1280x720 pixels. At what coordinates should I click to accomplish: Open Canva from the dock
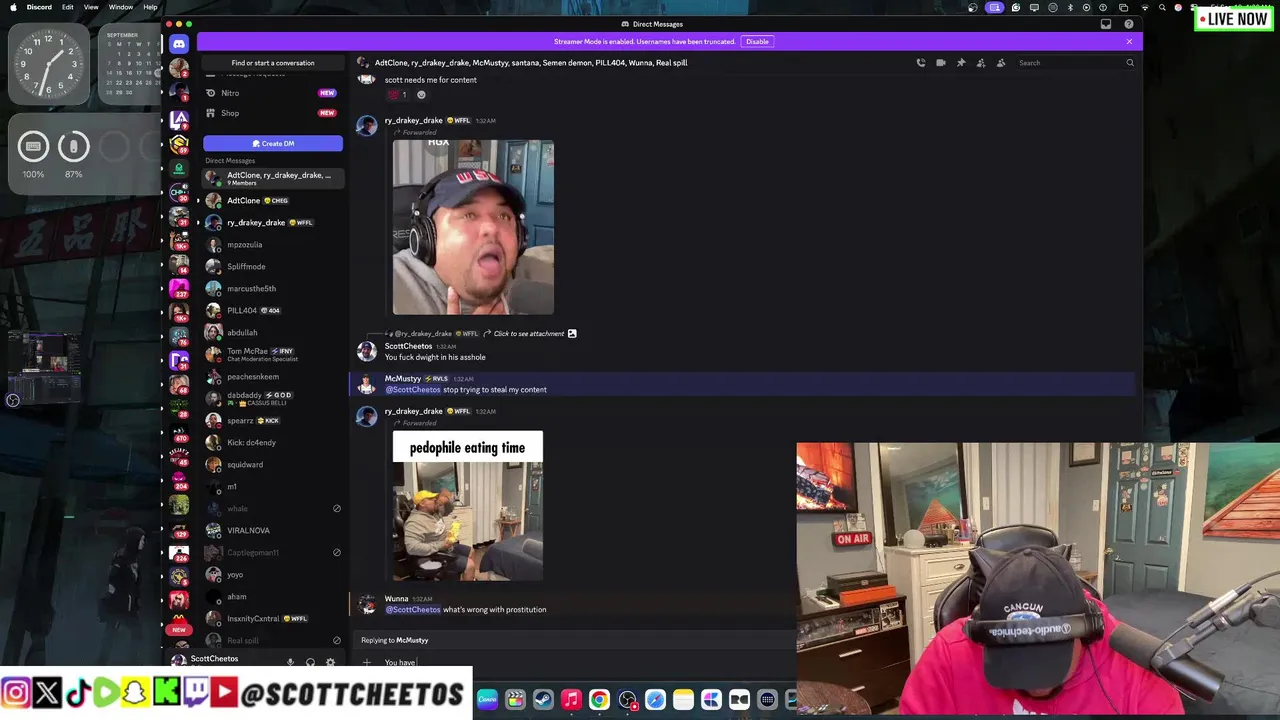487,700
